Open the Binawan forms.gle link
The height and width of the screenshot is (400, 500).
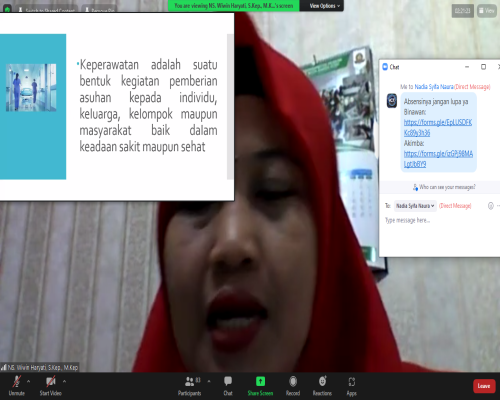click(x=438, y=128)
